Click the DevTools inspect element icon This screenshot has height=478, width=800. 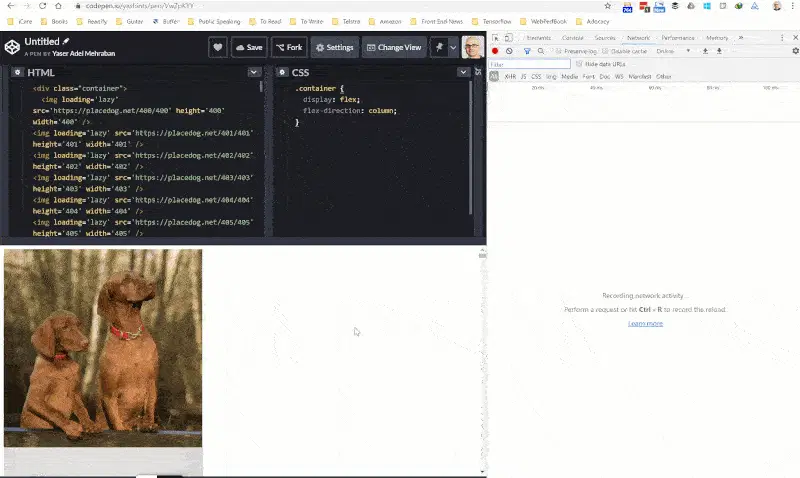coord(495,38)
